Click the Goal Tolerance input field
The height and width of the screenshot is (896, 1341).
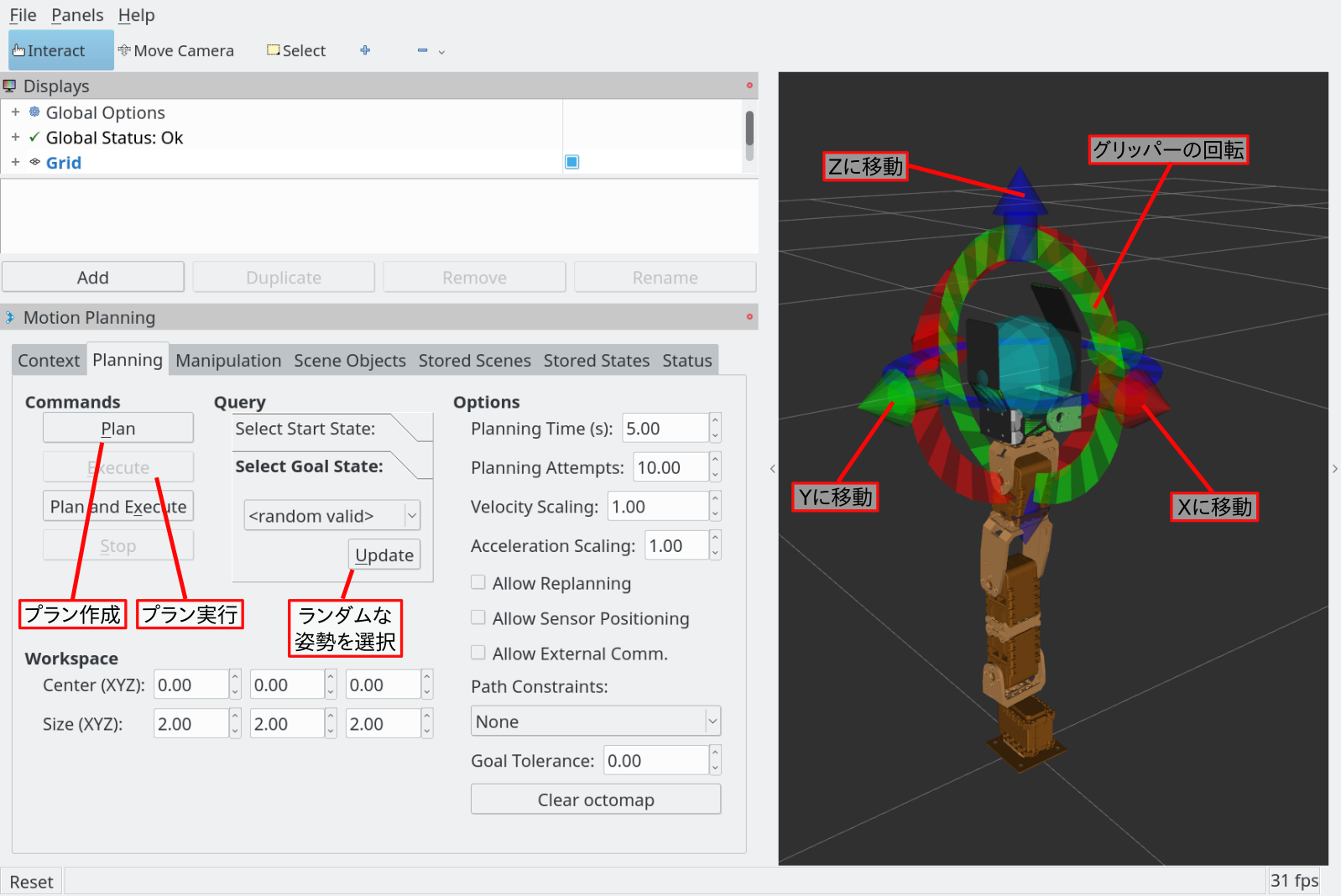[x=656, y=760]
